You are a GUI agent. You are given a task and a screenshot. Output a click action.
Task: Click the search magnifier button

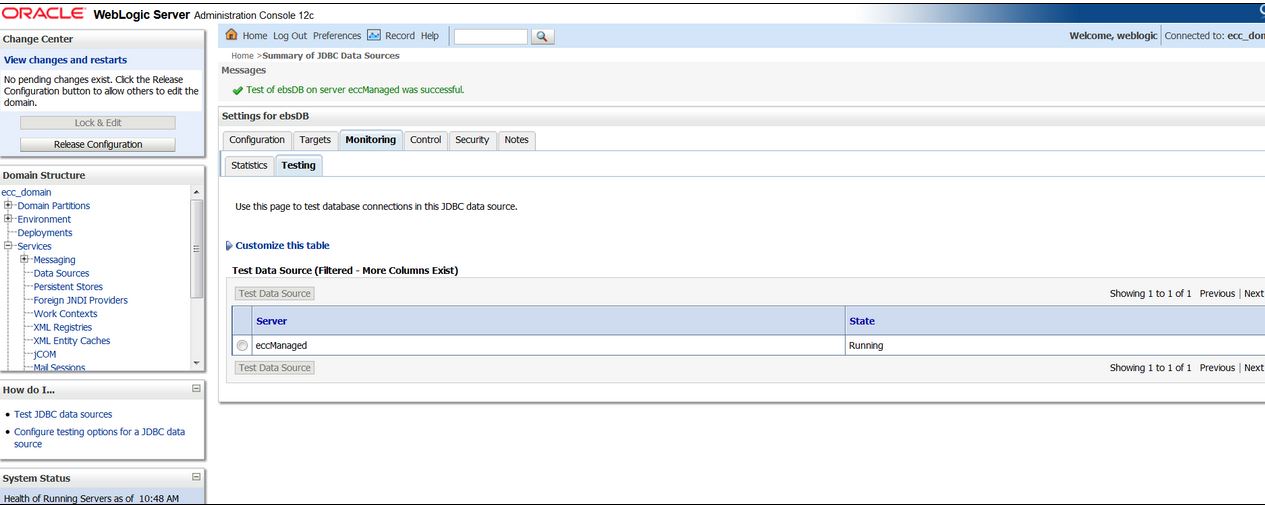click(x=542, y=37)
